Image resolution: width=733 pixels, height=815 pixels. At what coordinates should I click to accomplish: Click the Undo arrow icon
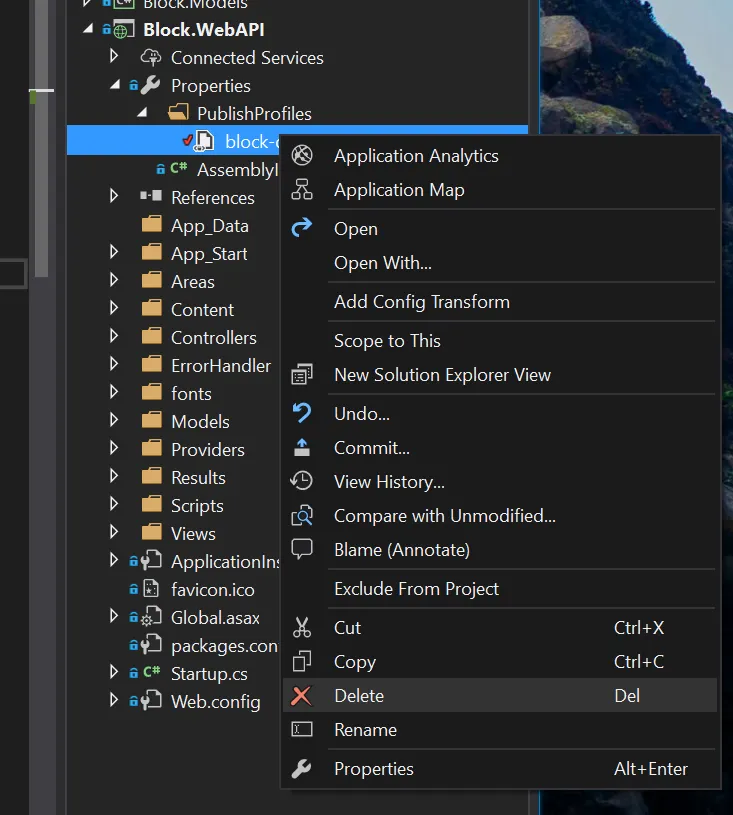[x=302, y=414]
